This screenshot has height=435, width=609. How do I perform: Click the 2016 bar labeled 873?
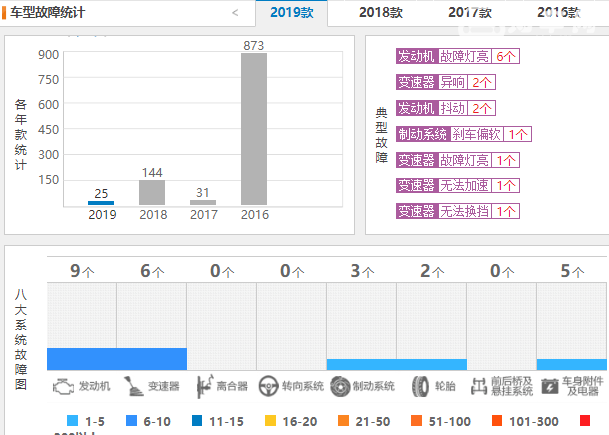[254, 129]
